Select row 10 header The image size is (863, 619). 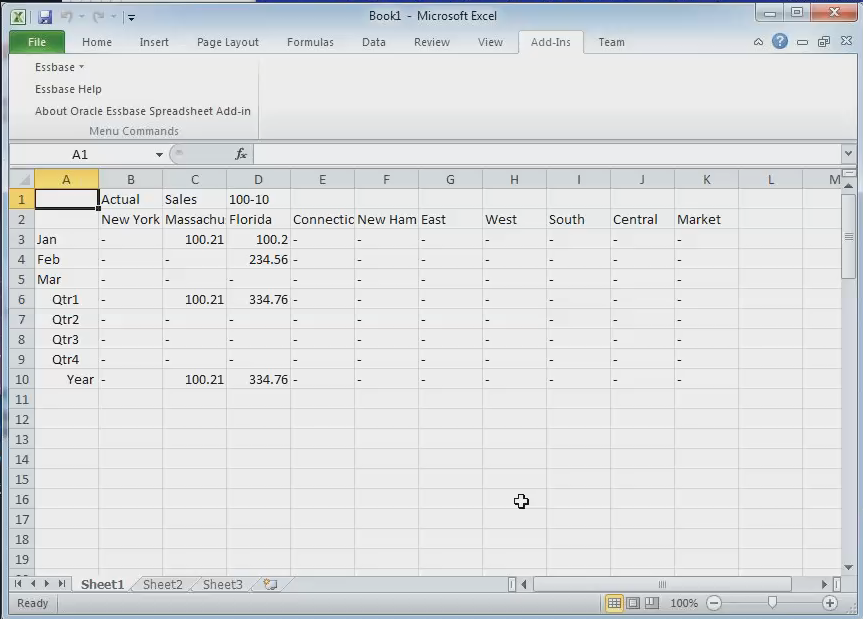tap(21, 380)
